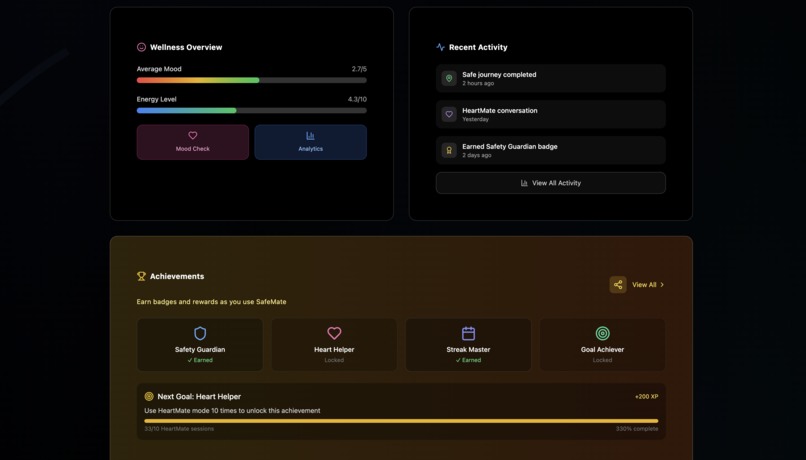The image size is (806, 460).
Task: Click the "Average Mood" label
Action: point(159,69)
